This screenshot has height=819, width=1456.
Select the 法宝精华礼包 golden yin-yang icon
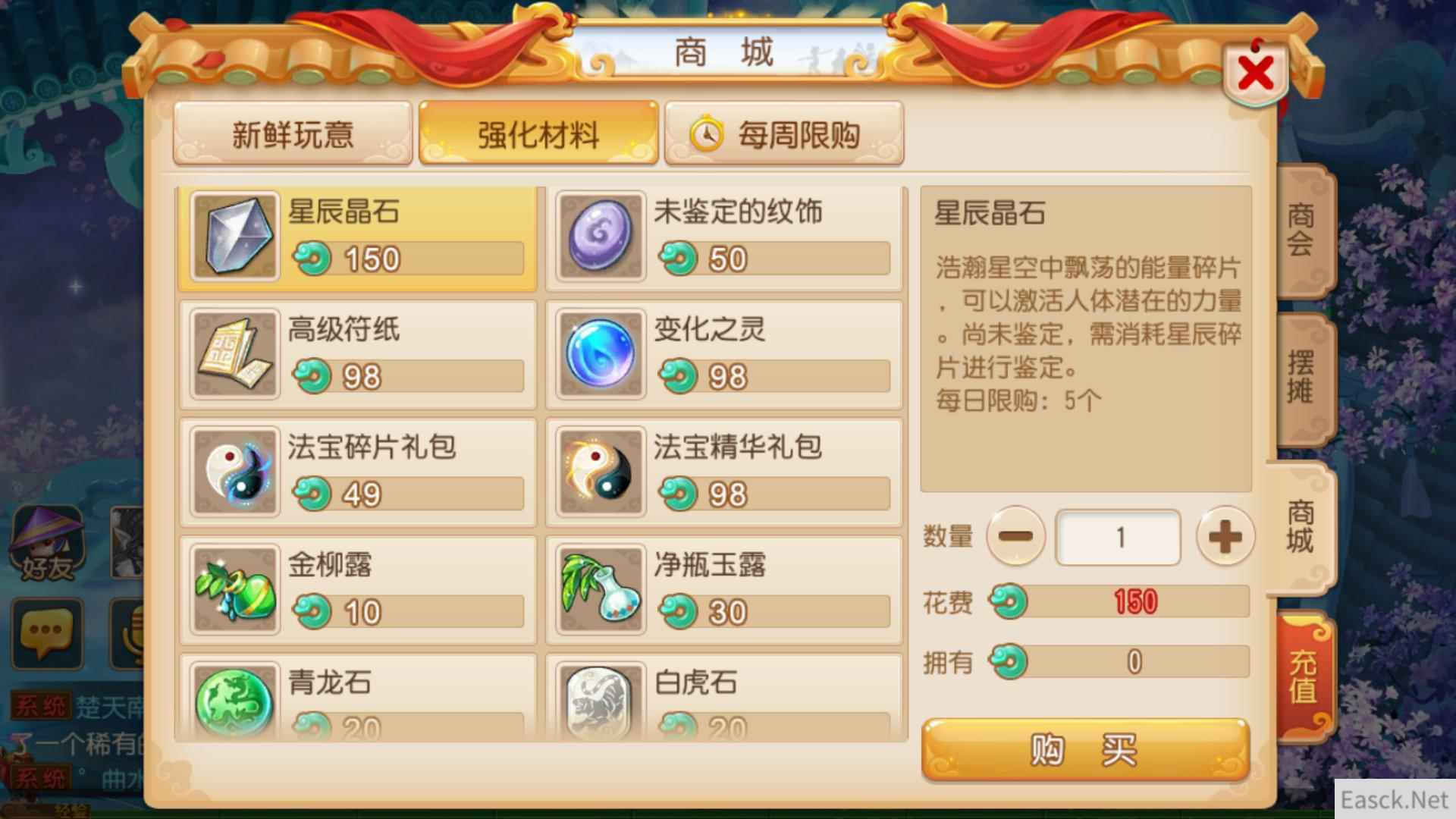coord(601,472)
